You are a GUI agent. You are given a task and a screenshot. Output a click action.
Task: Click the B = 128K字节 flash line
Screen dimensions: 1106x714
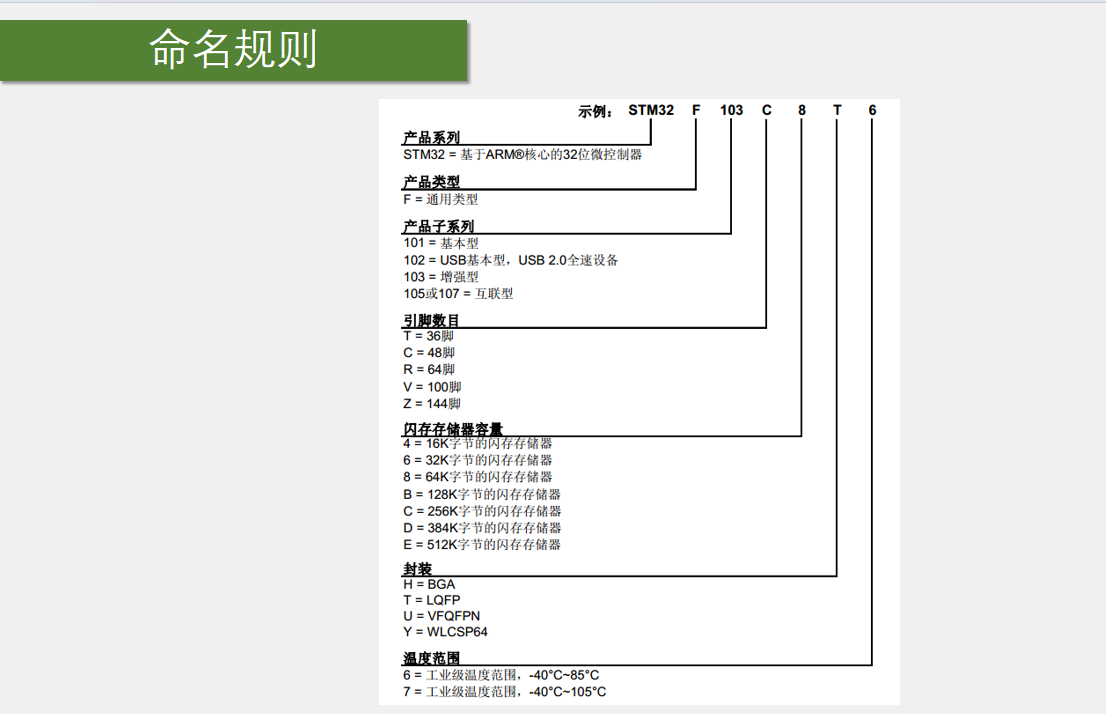482,495
